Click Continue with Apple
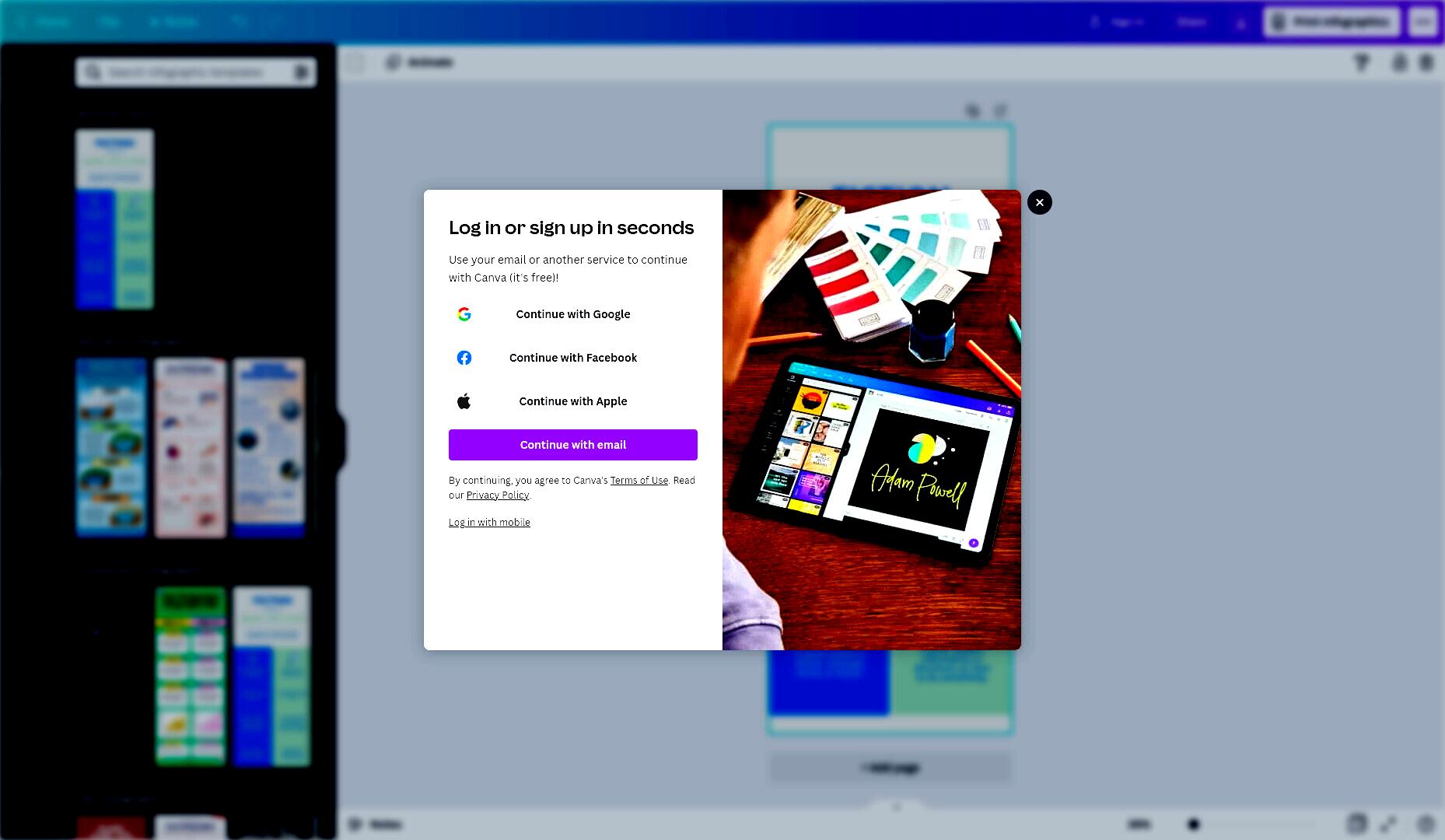This screenshot has height=840, width=1445. tap(573, 401)
